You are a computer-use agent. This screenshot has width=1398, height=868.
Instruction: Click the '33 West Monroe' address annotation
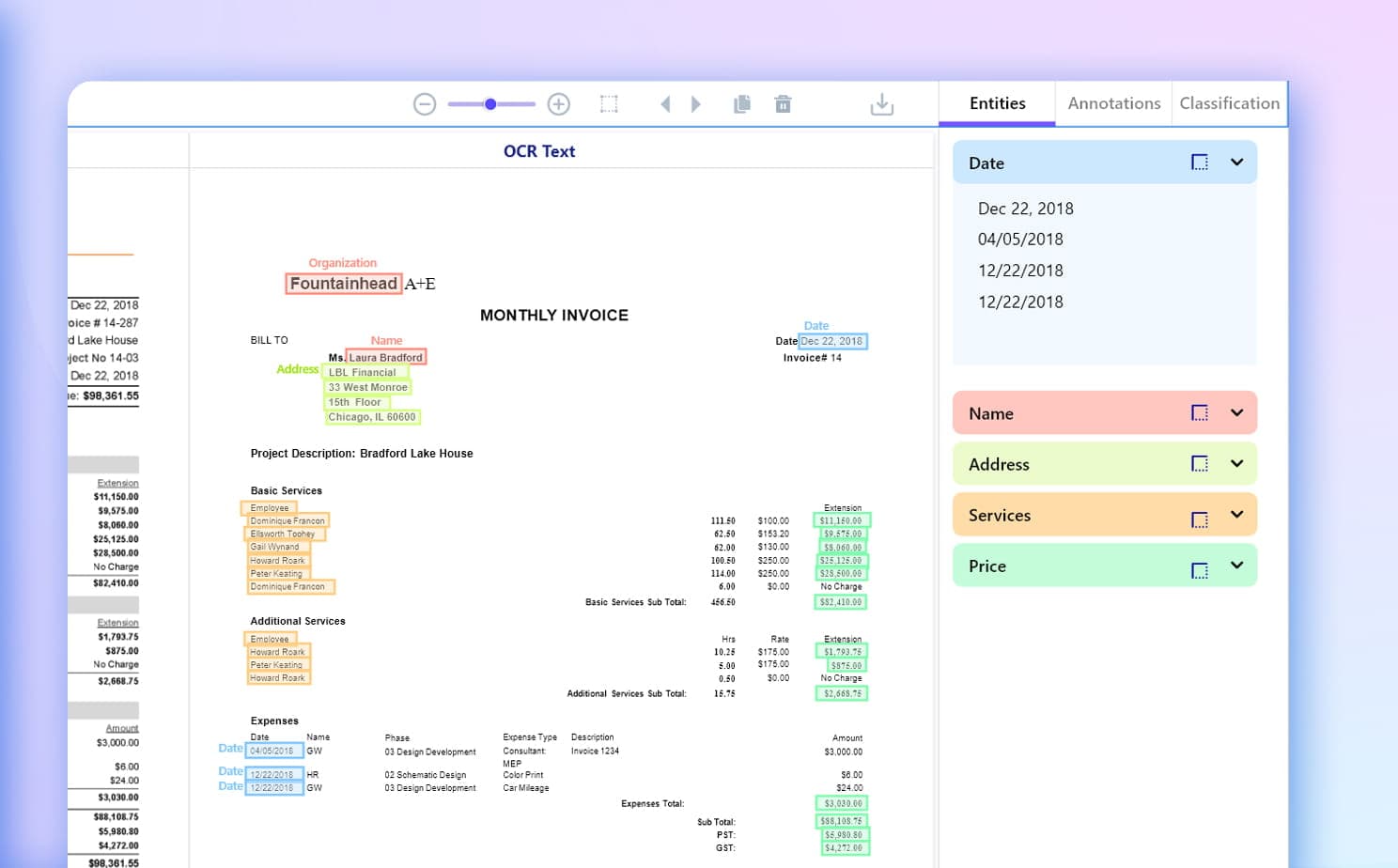pyautogui.click(x=368, y=387)
